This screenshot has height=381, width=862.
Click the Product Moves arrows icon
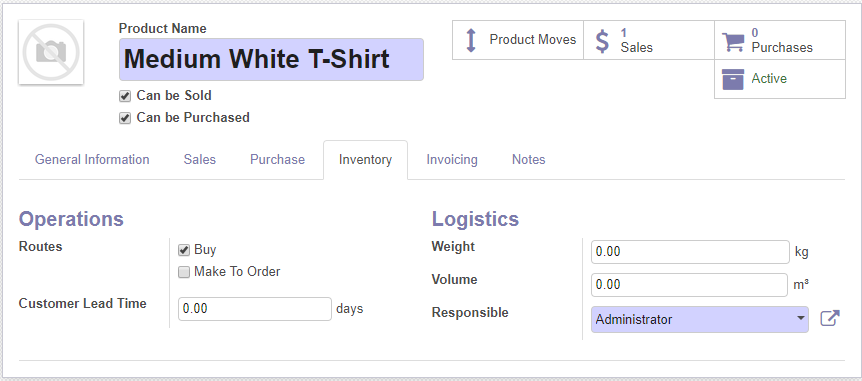point(471,40)
